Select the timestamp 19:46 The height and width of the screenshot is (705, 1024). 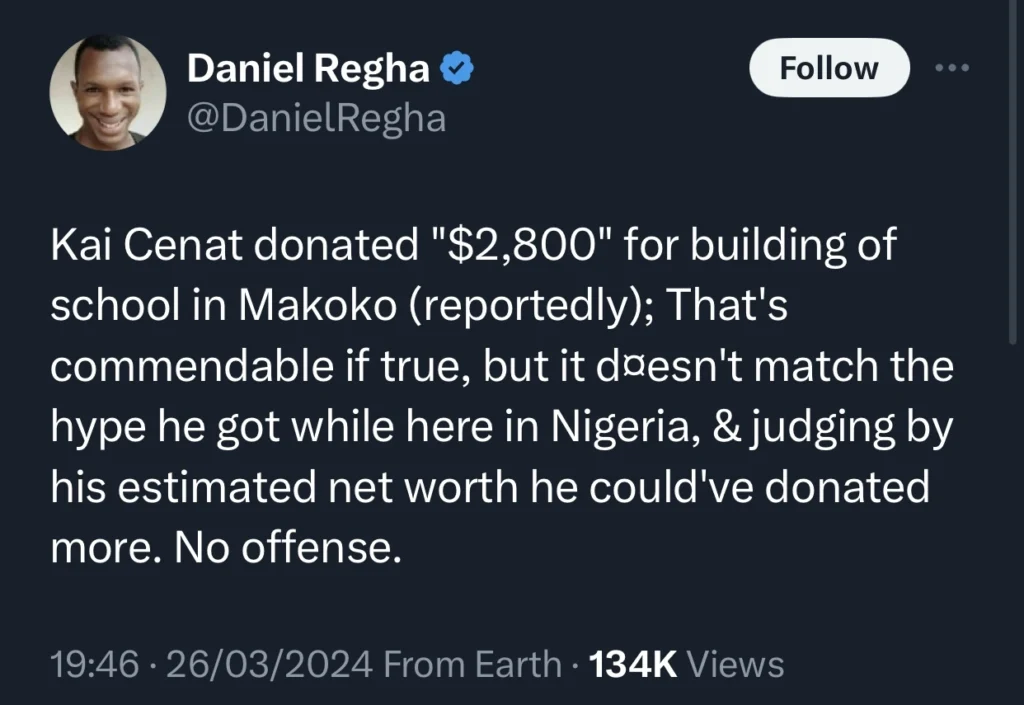(96, 663)
